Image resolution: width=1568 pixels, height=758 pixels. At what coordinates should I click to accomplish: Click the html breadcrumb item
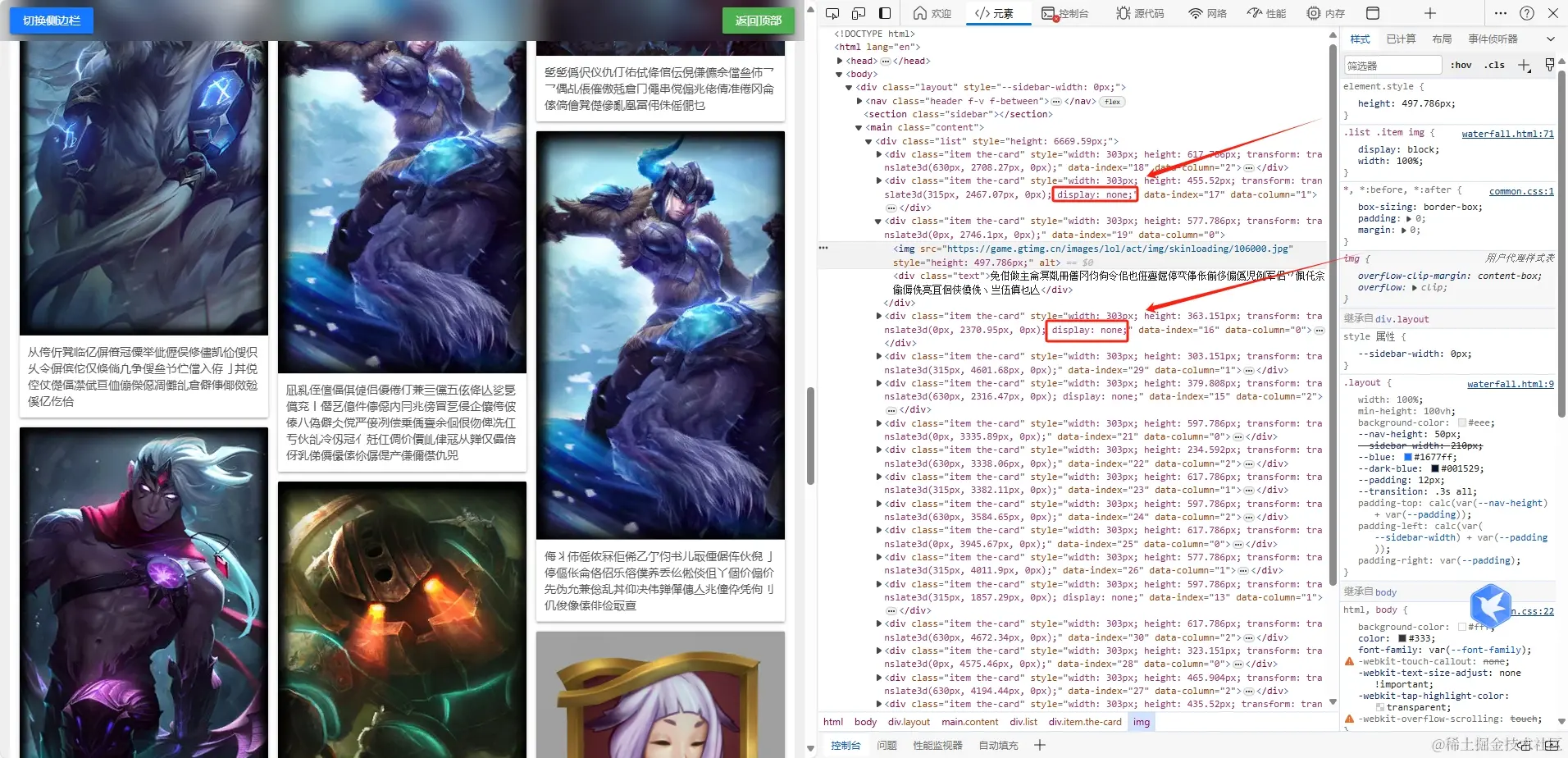[833, 722]
